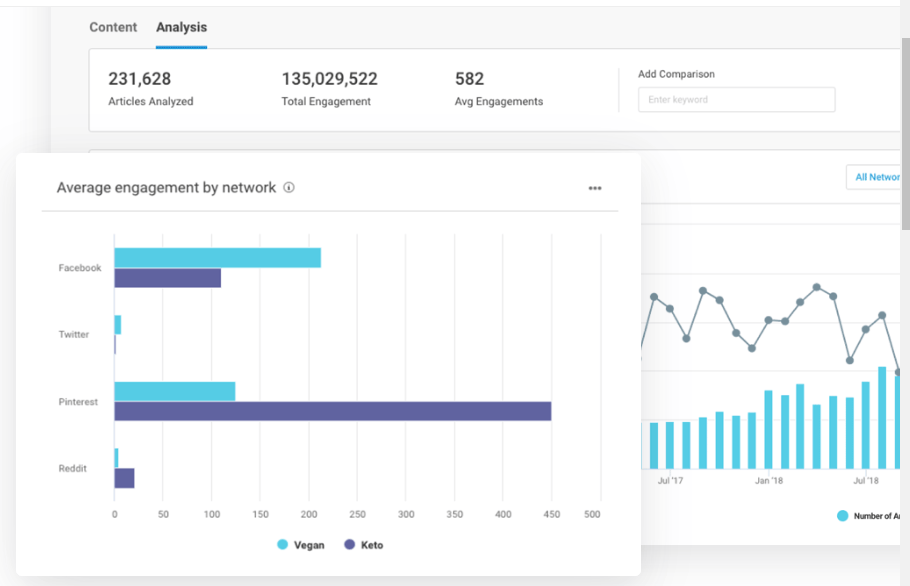Click the Pinterest Vegan bar

(174, 391)
